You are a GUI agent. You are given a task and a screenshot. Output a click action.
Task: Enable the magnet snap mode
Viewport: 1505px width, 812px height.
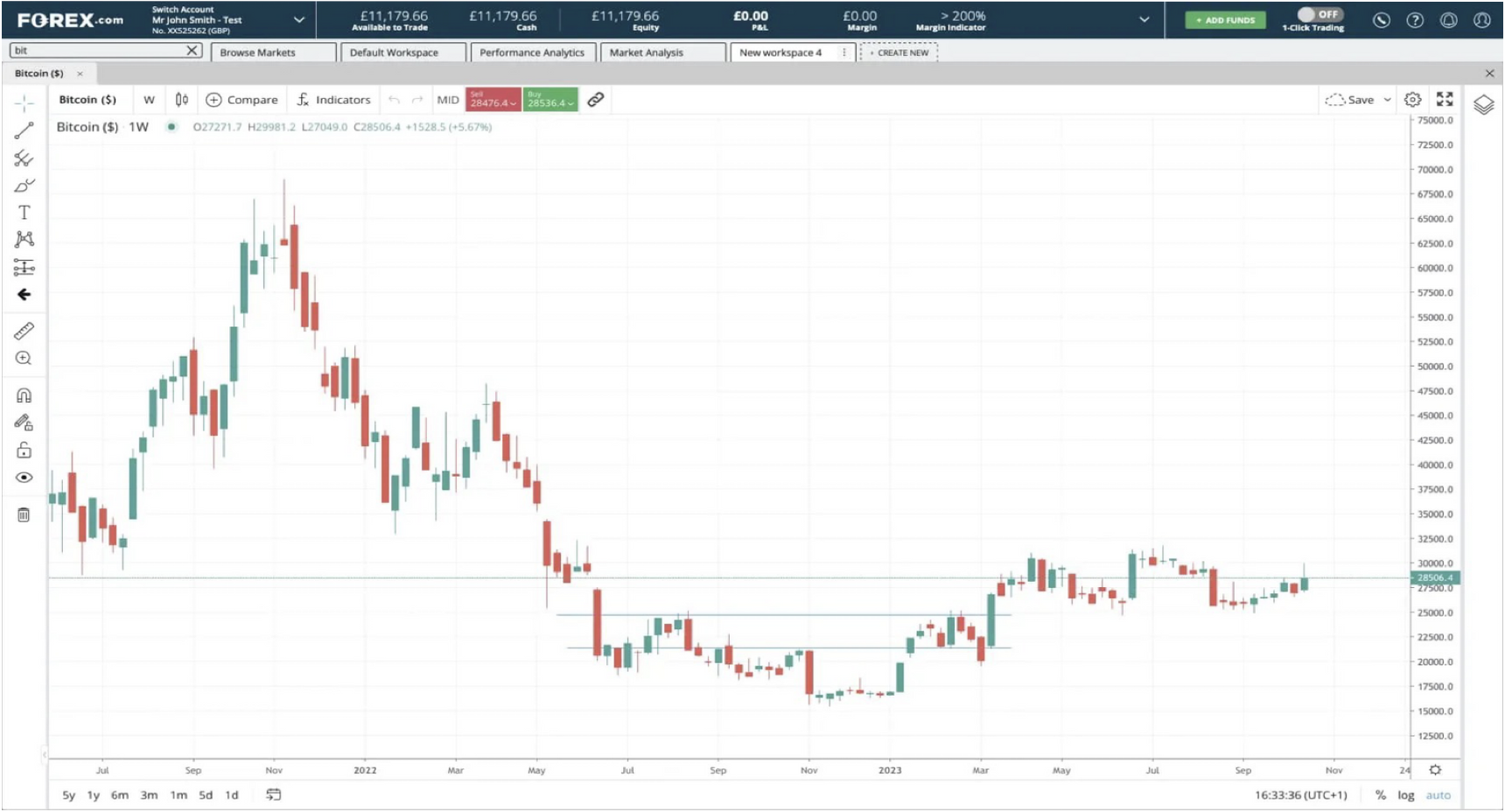tap(24, 395)
